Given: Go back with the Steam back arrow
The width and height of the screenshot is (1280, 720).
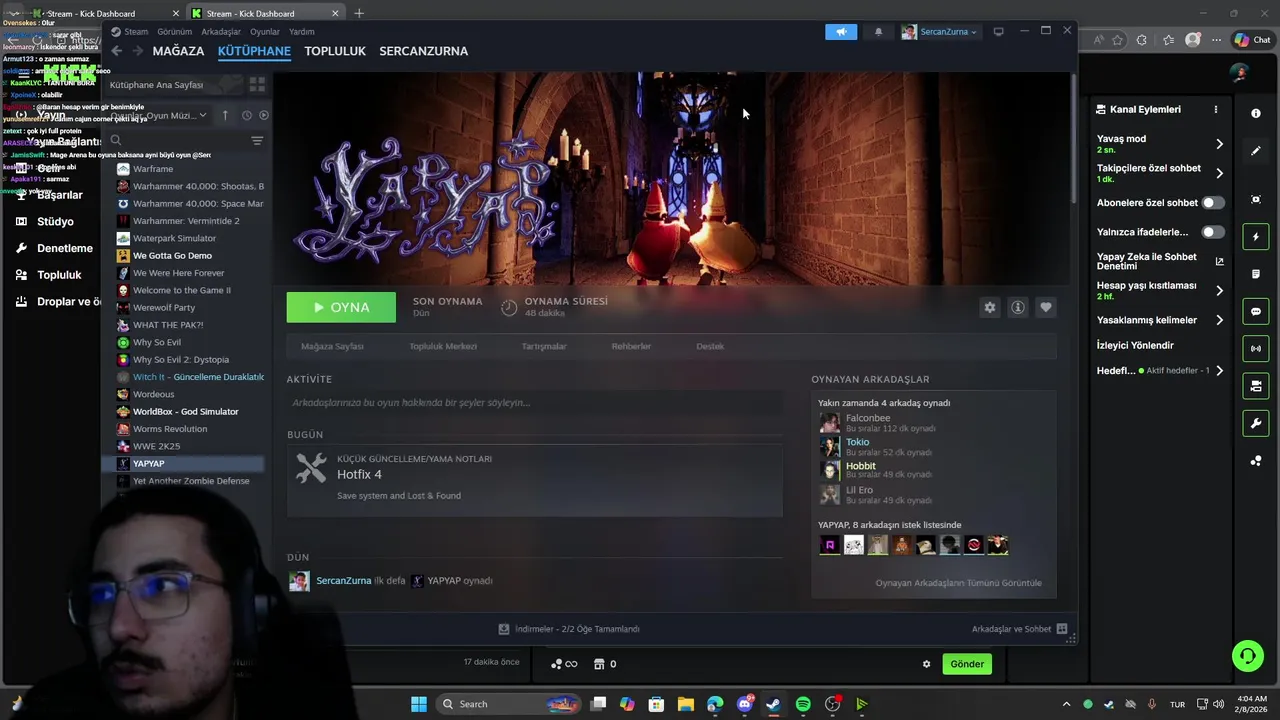Looking at the screenshot, I should click(x=117, y=51).
